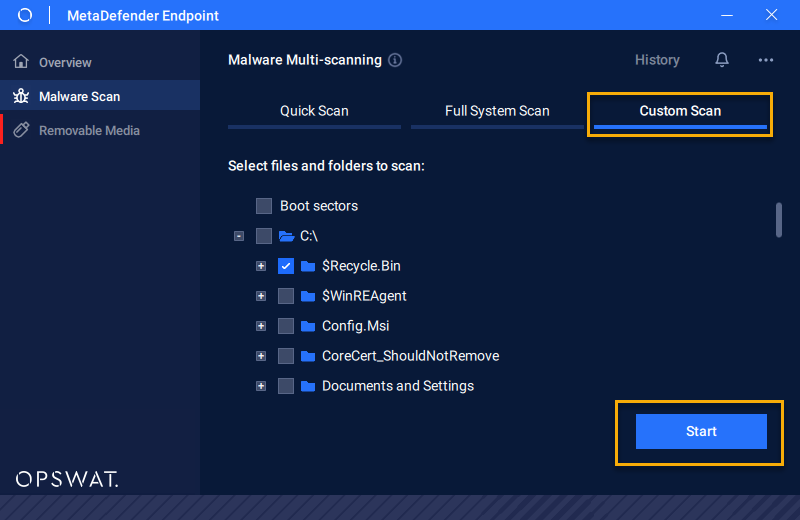Expand the Documents and Settings node
The image size is (800, 520).
[261, 386]
